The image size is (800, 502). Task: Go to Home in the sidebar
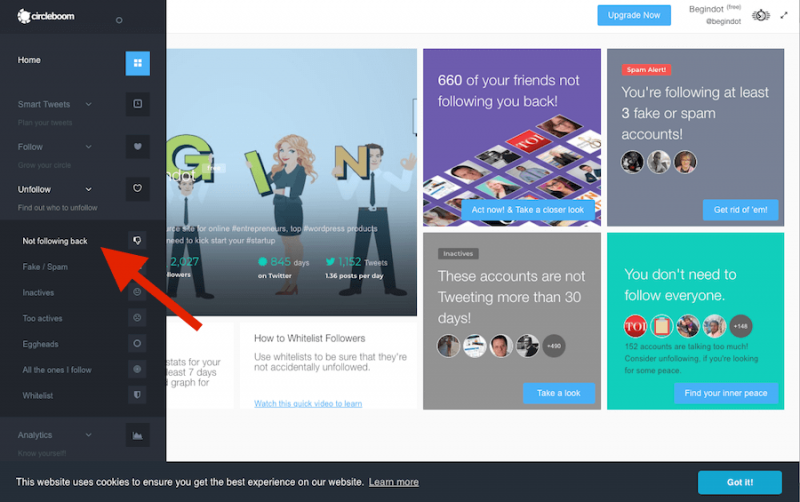[x=29, y=60]
